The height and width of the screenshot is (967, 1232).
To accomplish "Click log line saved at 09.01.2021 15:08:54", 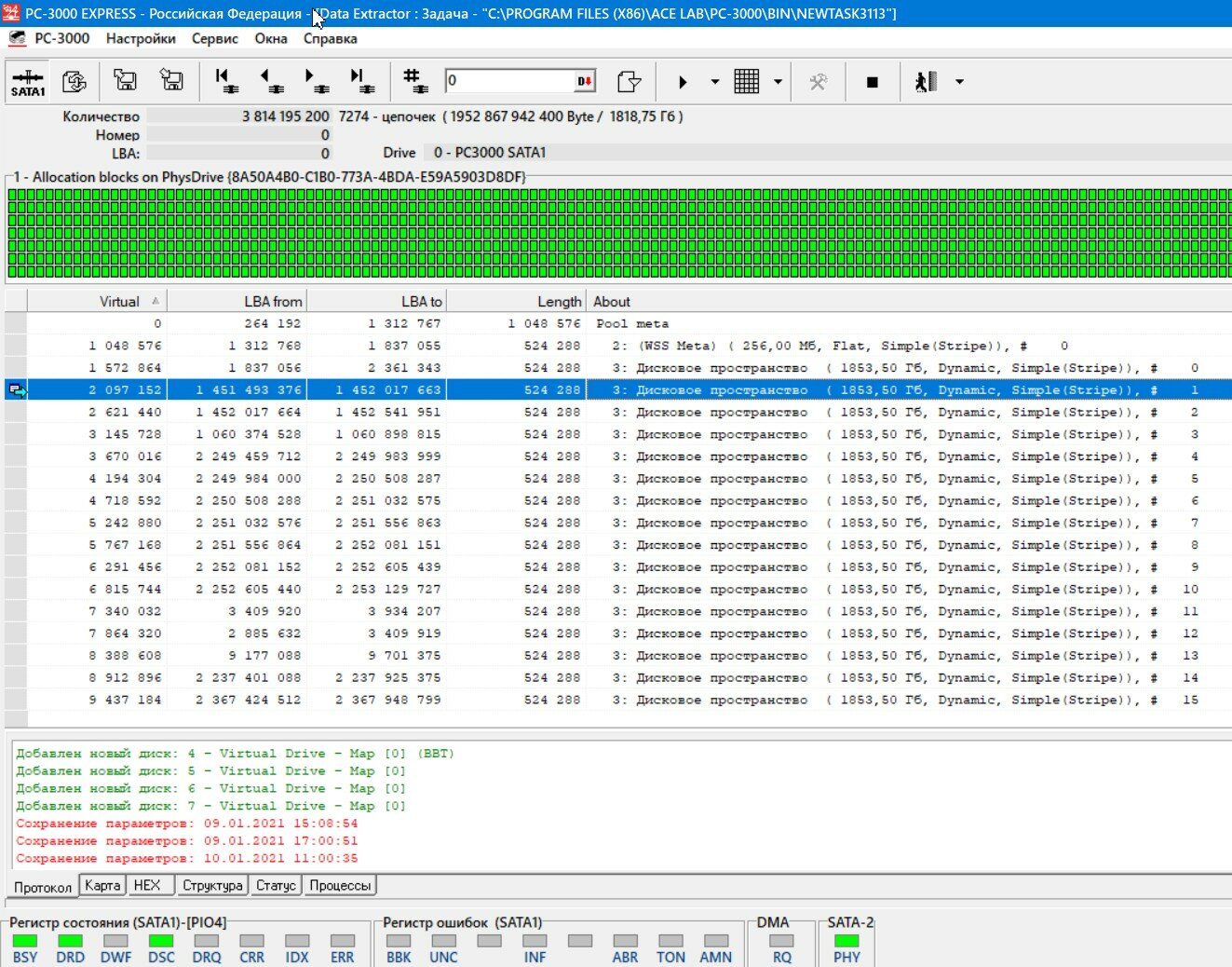I will pos(186,823).
